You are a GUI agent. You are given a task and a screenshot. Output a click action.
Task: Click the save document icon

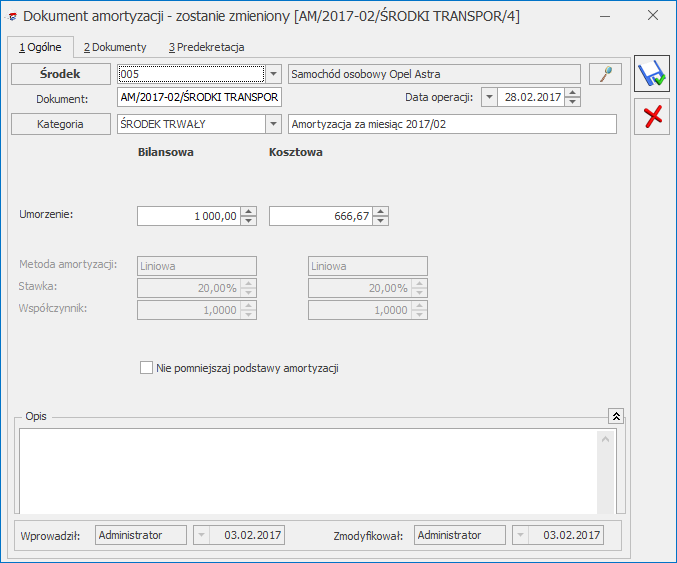653,75
